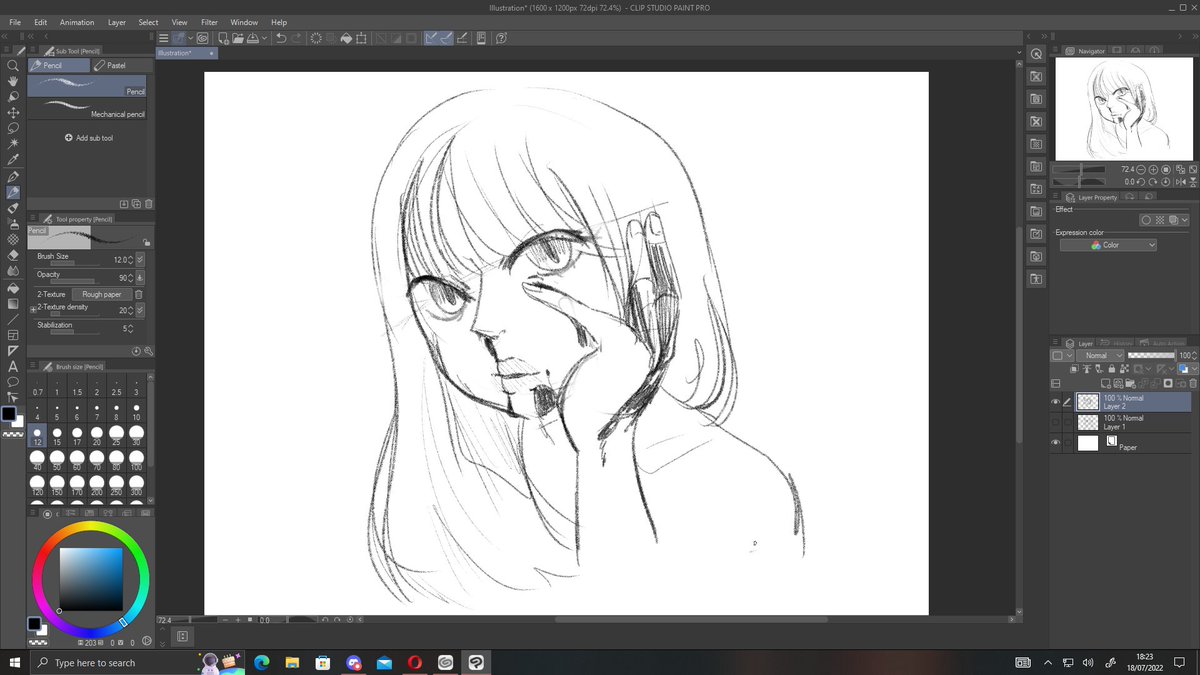Open the Filter menu
This screenshot has width=1200, height=675.
tap(209, 22)
